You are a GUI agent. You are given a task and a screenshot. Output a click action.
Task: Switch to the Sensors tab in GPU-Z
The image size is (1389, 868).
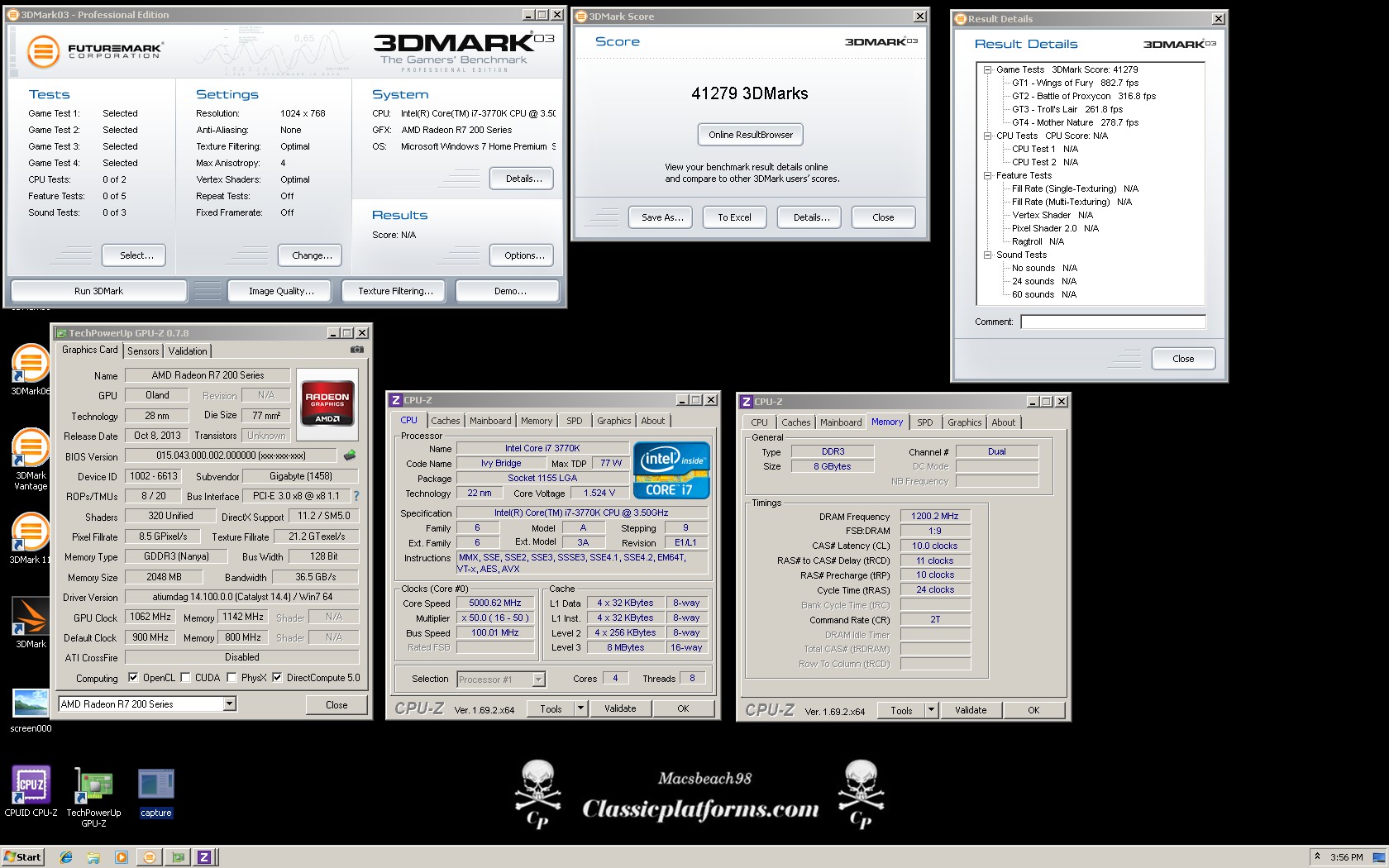tap(143, 351)
